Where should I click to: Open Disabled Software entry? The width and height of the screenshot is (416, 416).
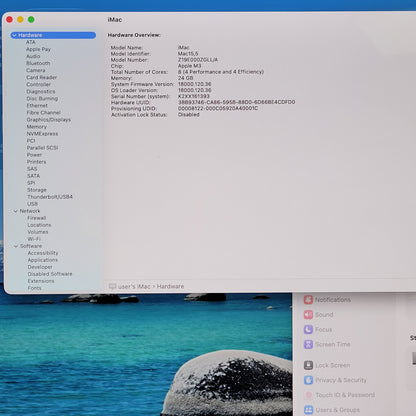50,274
